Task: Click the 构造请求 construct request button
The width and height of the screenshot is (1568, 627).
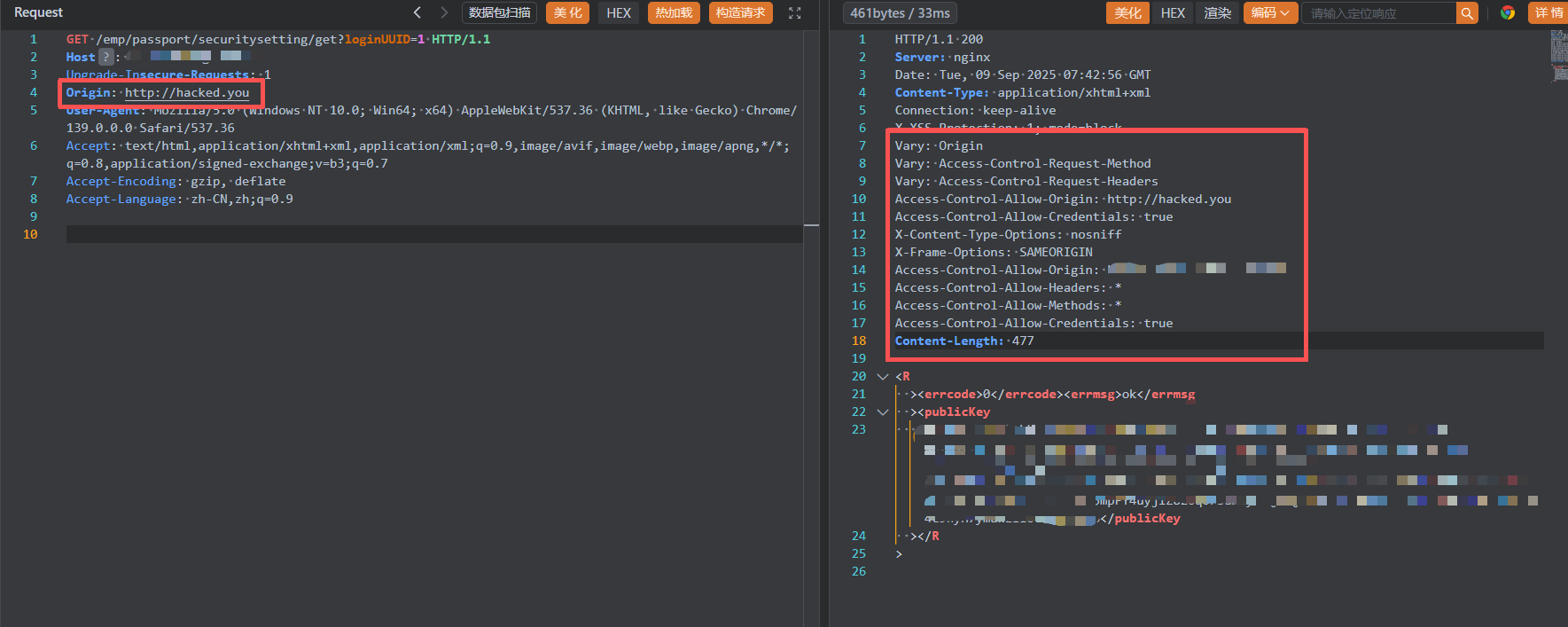Action: pos(740,13)
